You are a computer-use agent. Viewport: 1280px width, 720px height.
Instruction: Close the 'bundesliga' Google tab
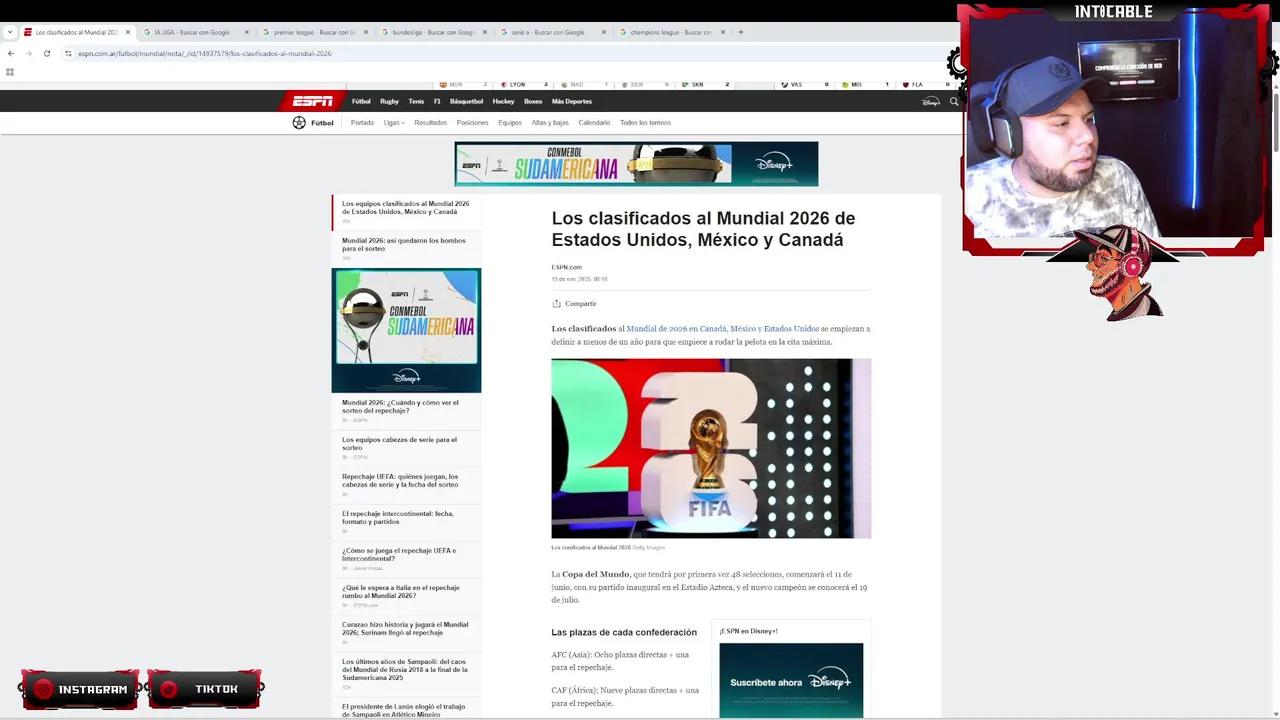pyautogui.click(x=485, y=32)
